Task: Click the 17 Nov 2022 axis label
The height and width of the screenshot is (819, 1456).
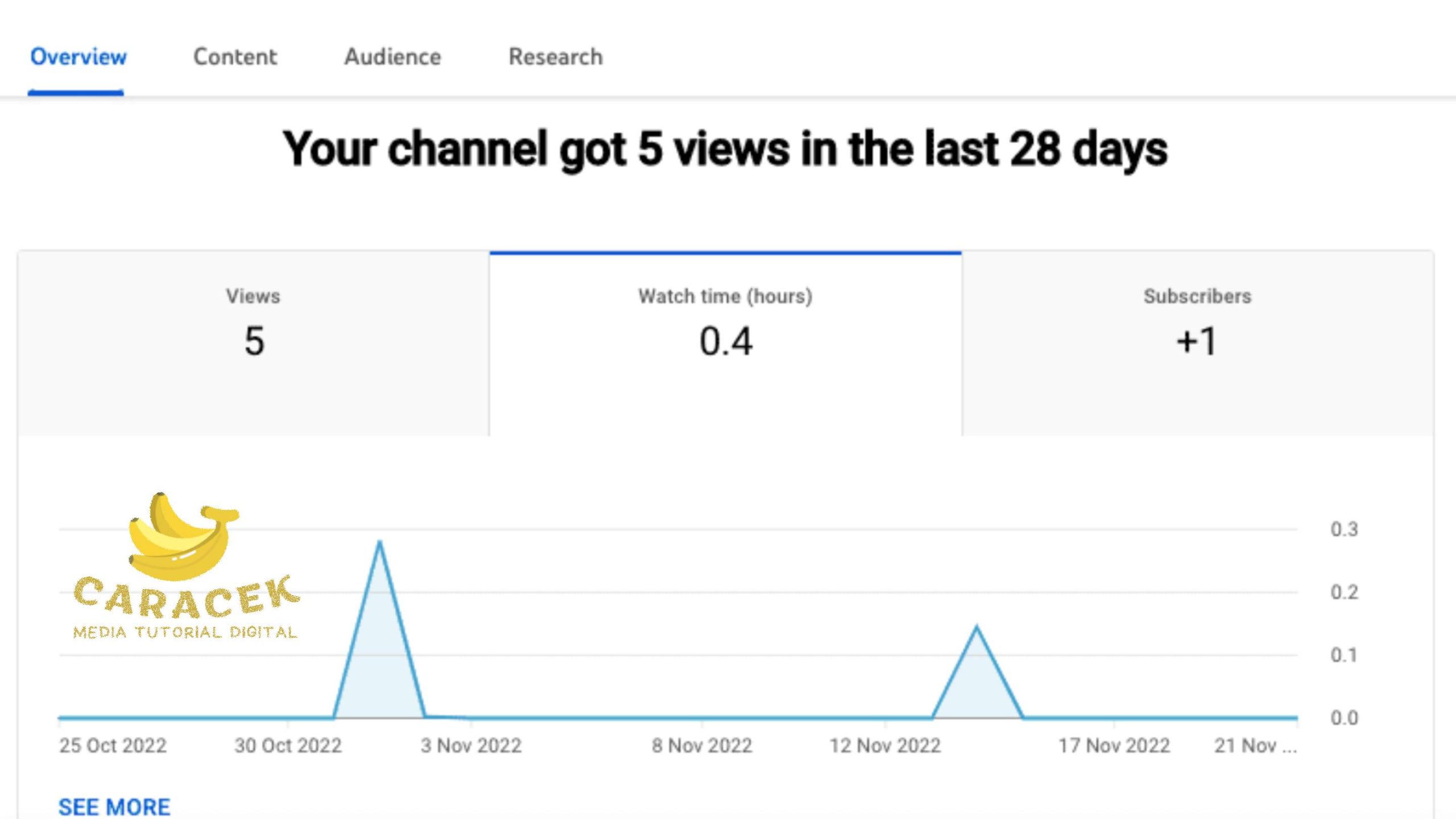Action: click(1114, 745)
